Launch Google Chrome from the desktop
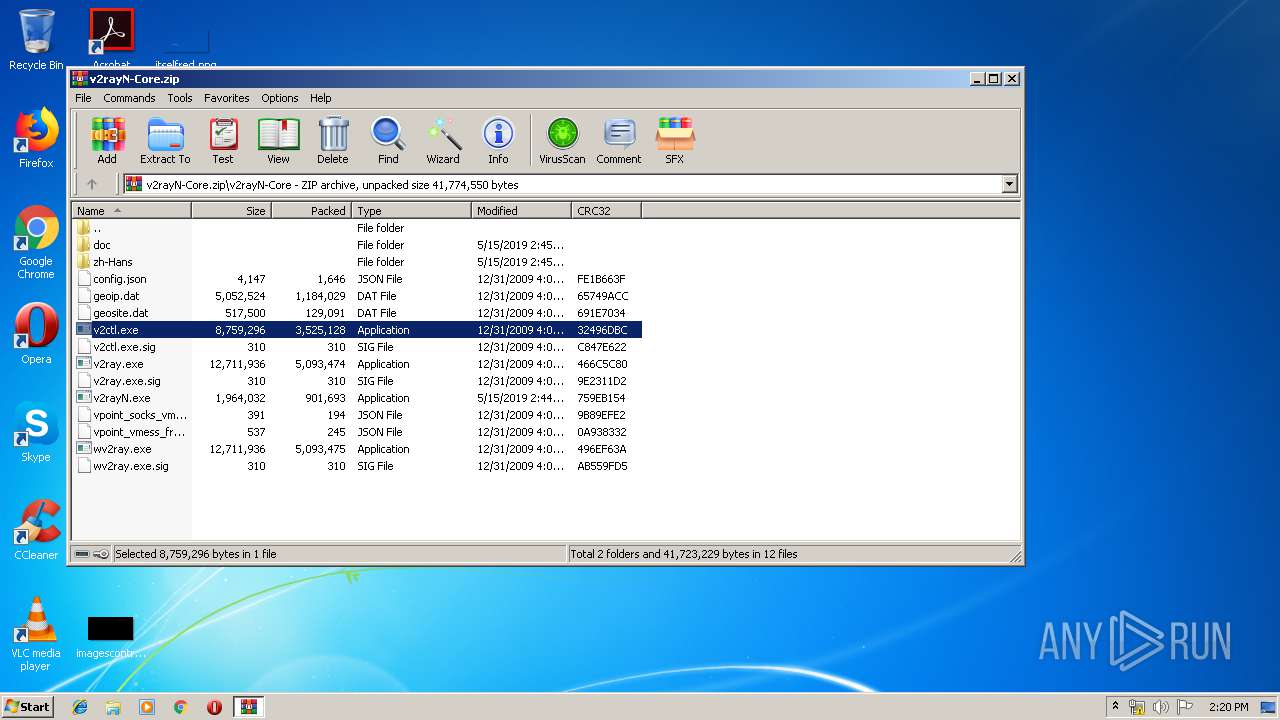The height and width of the screenshot is (720, 1280). pyautogui.click(x=36, y=243)
